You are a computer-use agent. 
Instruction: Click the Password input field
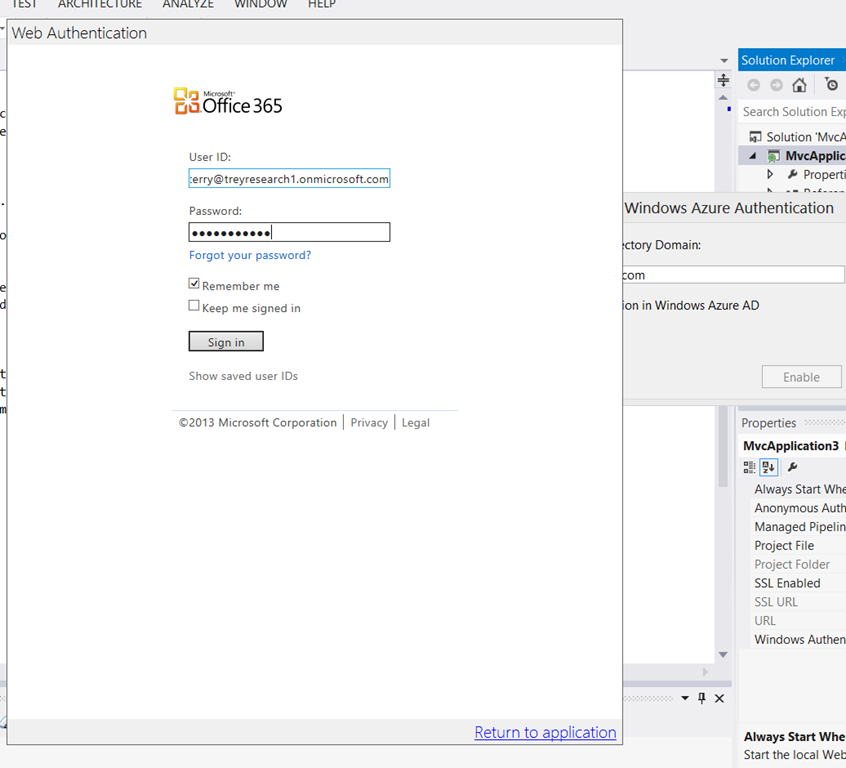(289, 232)
